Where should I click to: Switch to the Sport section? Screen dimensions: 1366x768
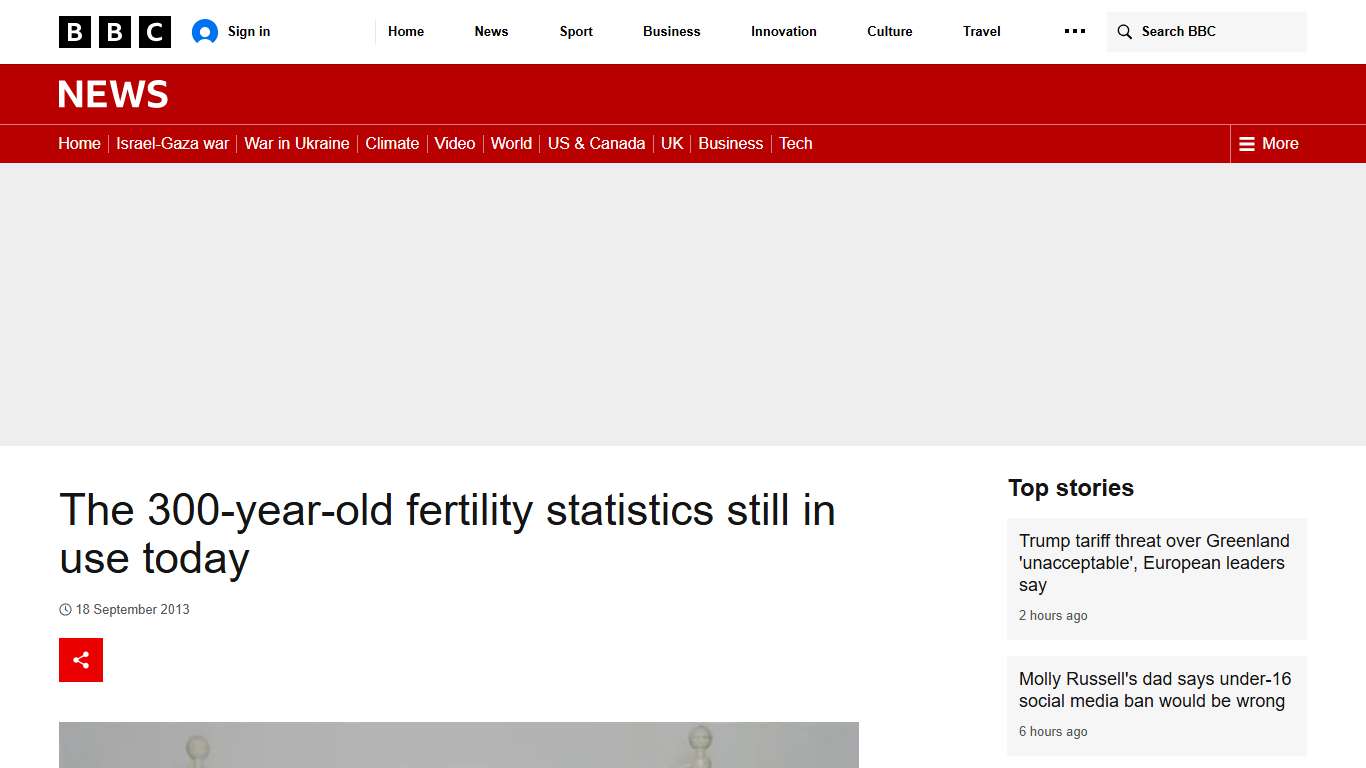click(575, 31)
